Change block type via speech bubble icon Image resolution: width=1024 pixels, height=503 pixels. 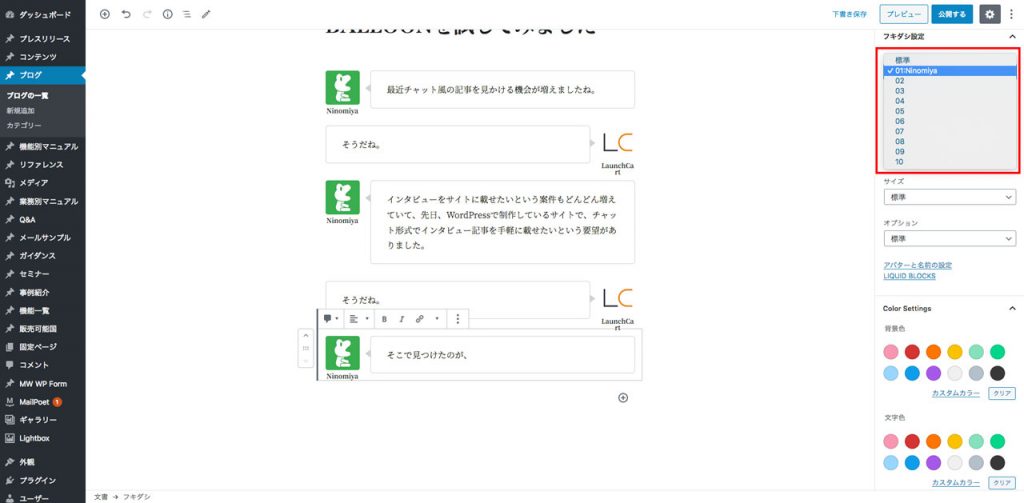[x=328, y=319]
